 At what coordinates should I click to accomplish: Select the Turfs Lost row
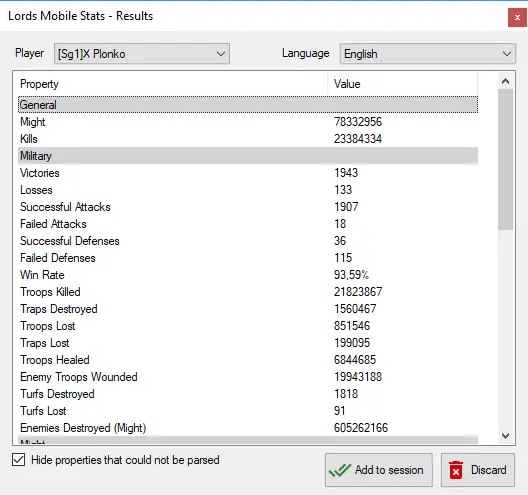pos(248,411)
